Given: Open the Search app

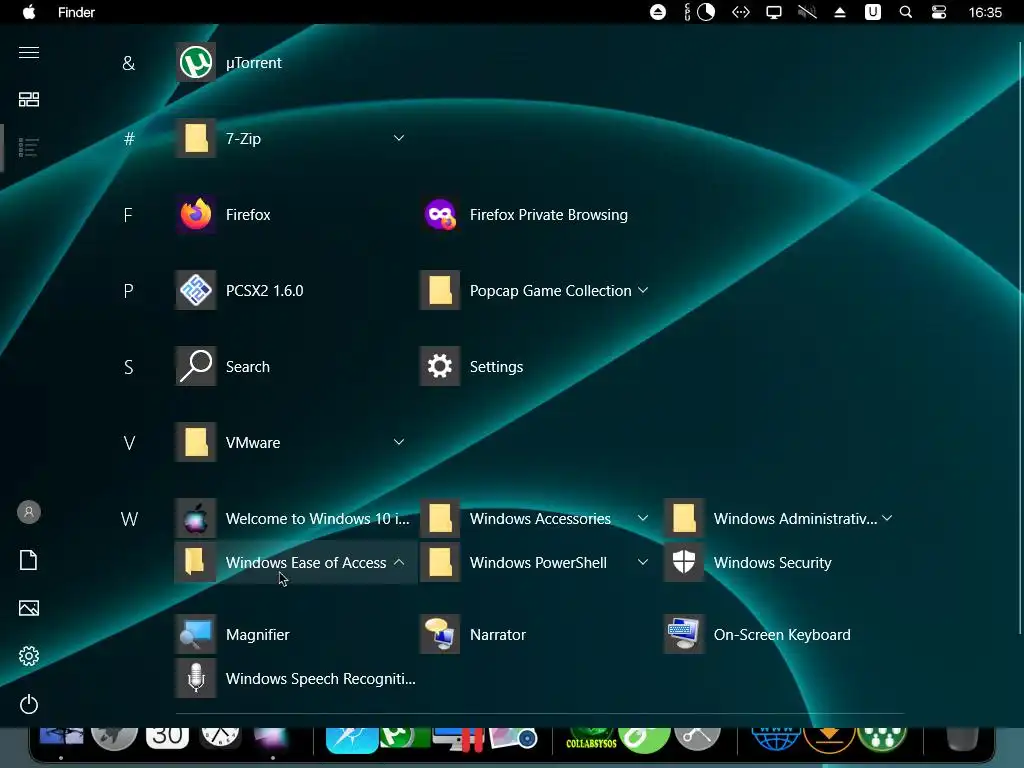Looking at the screenshot, I should tap(223, 366).
